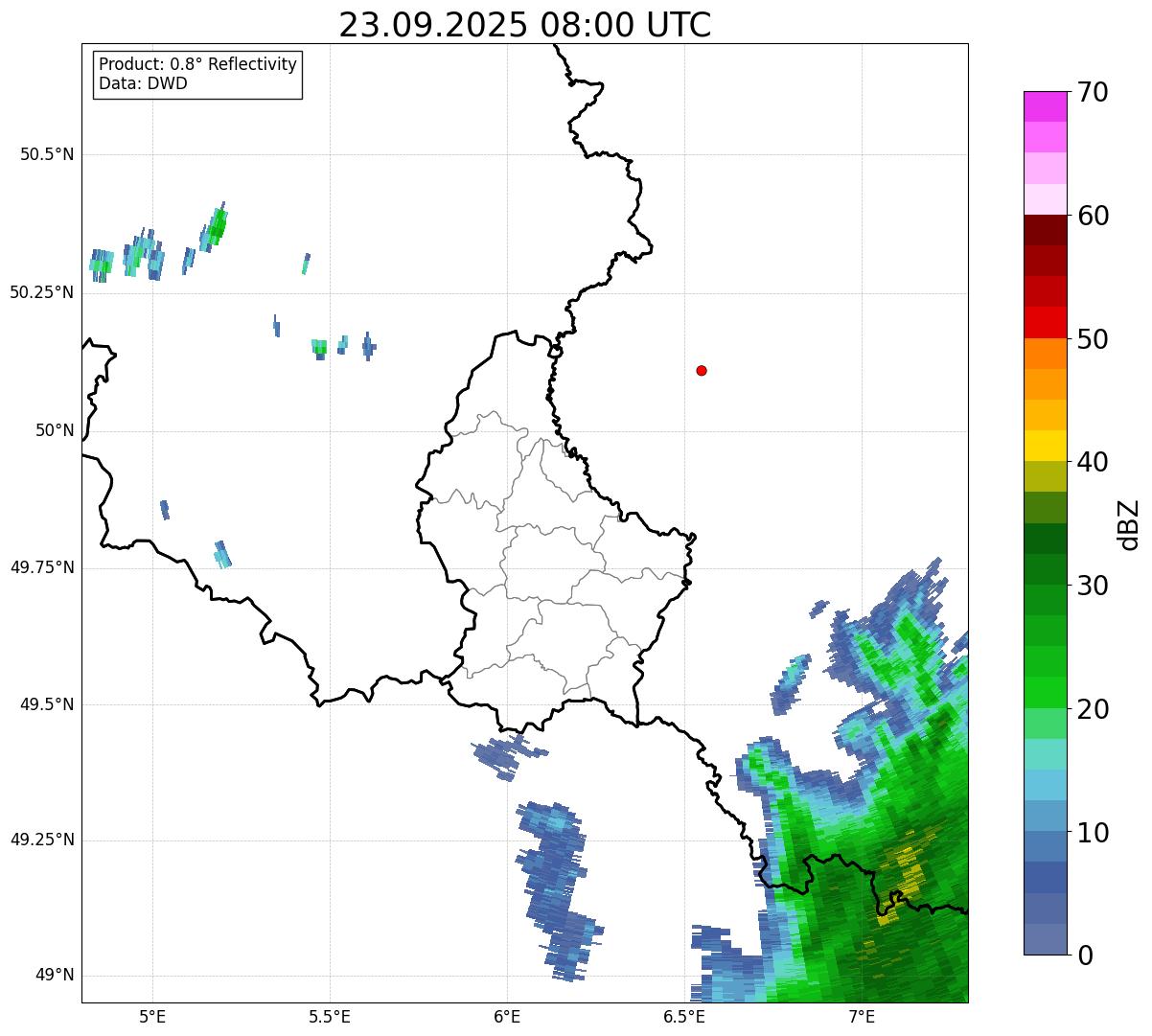
Task: Click the 49°N latitude label
Action: click(x=54, y=976)
